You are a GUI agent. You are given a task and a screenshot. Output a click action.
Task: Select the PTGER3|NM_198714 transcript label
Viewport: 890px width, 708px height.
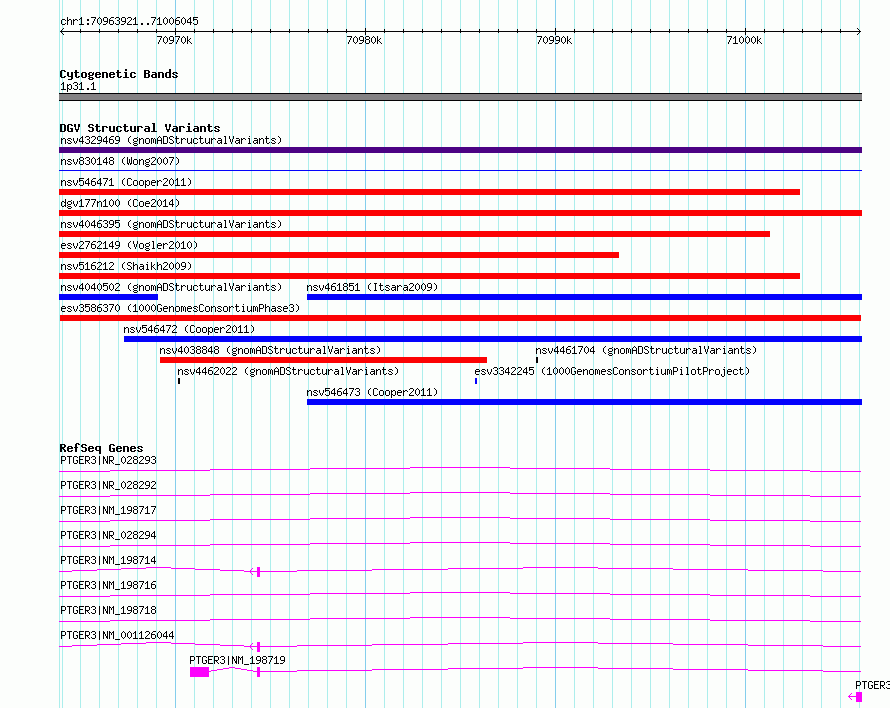pos(108,560)
